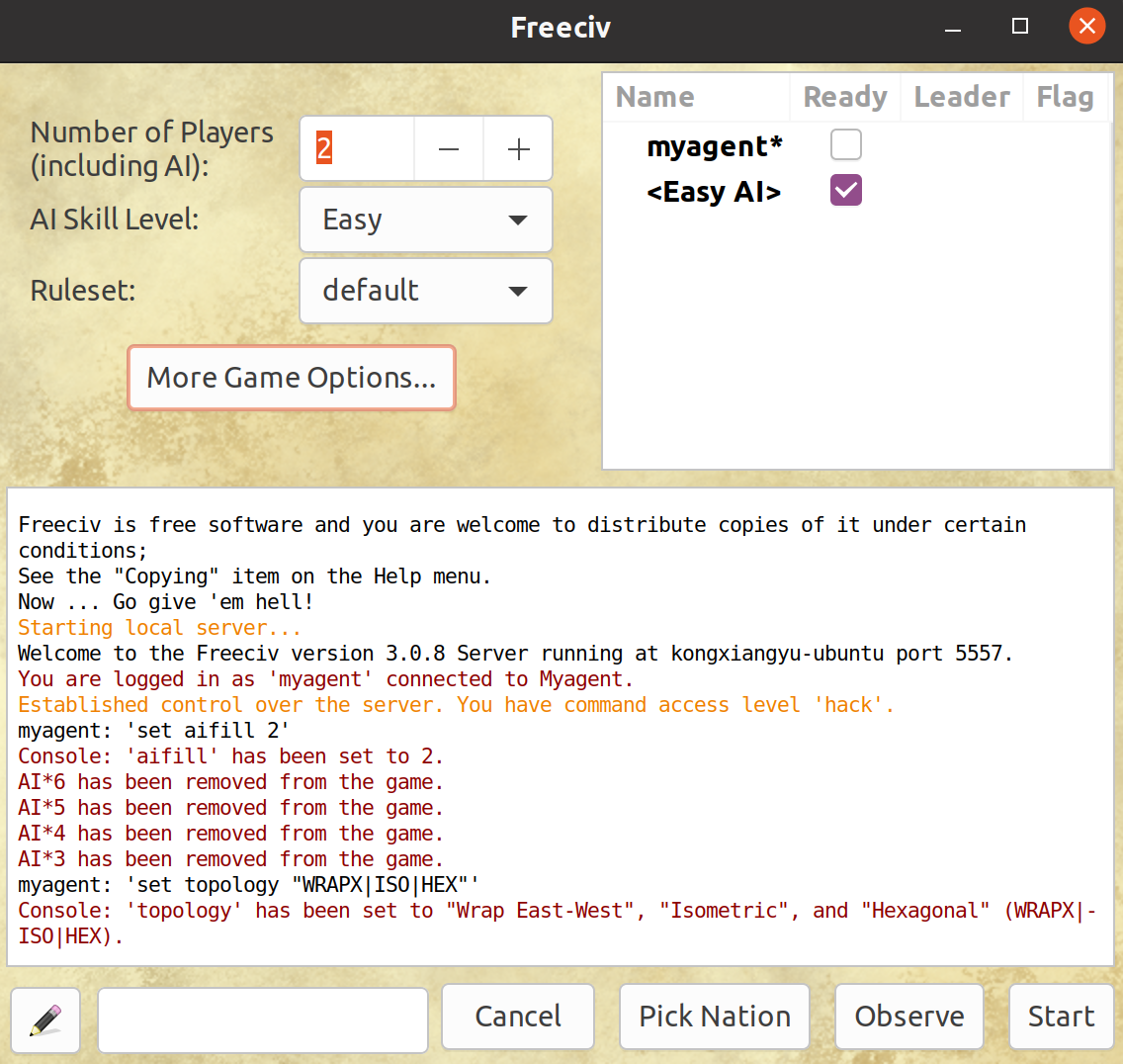Select the myagent* player row
The width and height of the screenshot is (1123, 1064).
coord(857,145)
